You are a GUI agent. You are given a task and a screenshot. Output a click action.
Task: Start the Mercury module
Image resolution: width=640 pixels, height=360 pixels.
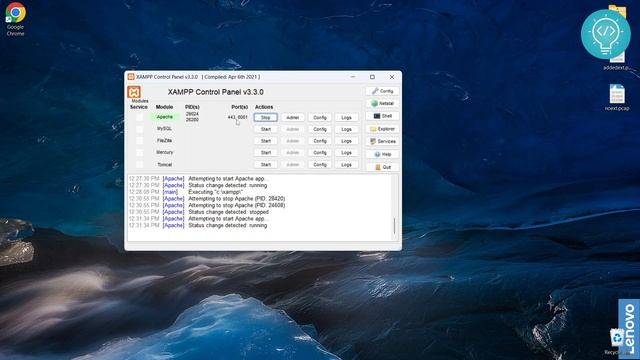[x=266, y=152]
